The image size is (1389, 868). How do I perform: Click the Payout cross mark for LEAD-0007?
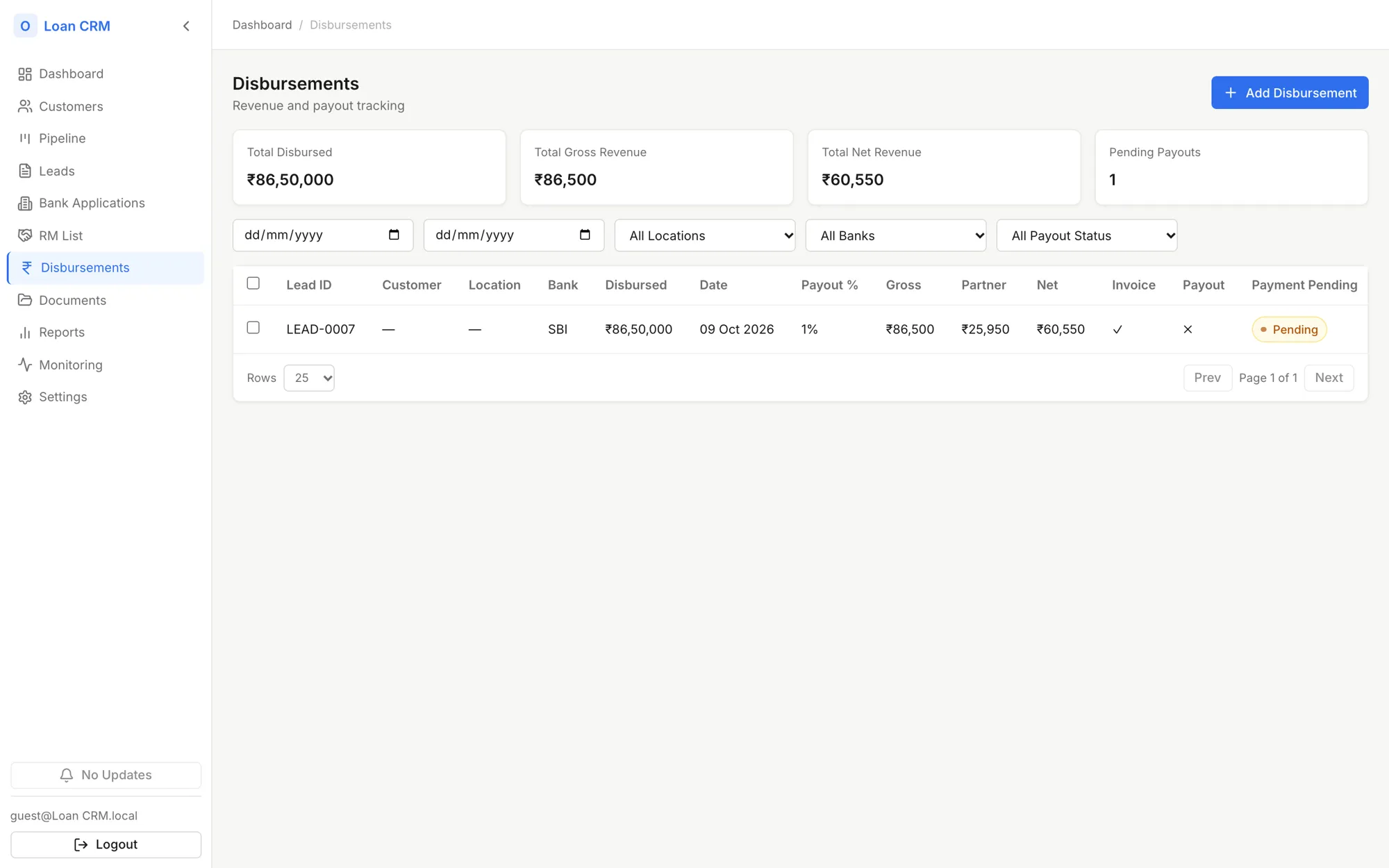click(1188, 329)
